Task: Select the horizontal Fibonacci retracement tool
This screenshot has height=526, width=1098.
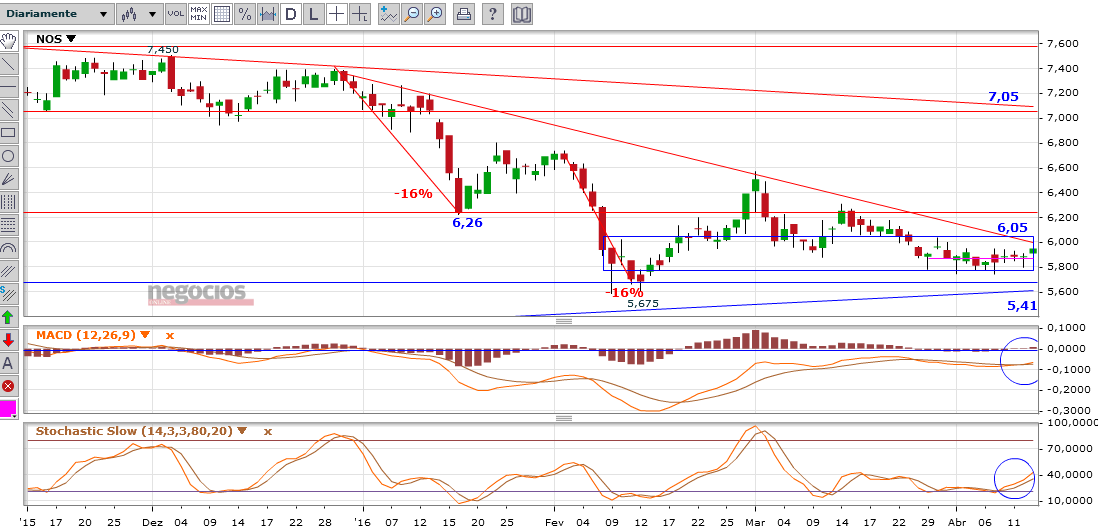Action: point(8,226)
